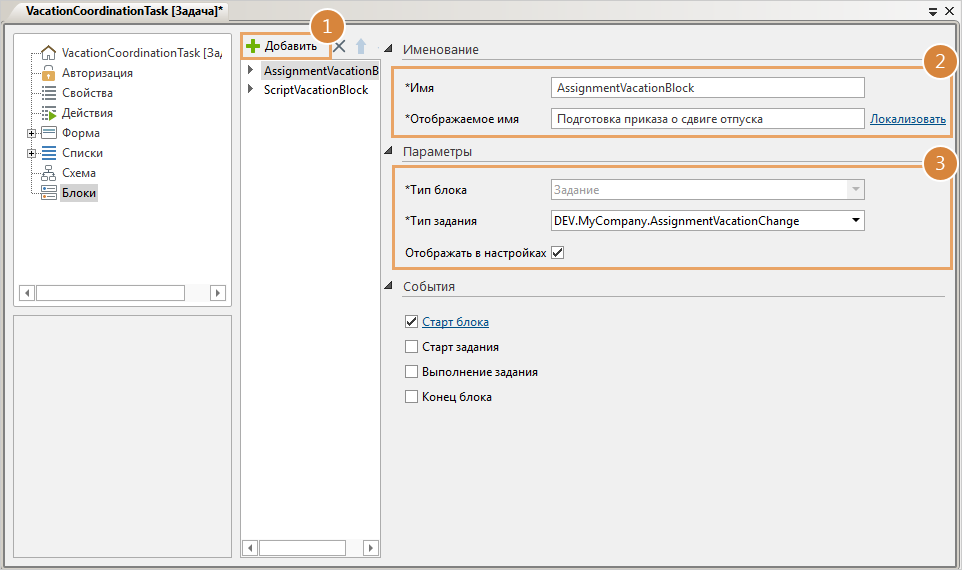This screenshot has height=570, width=962.
Task: Click the Отображаемое имя text field
Action: point(707,119)
